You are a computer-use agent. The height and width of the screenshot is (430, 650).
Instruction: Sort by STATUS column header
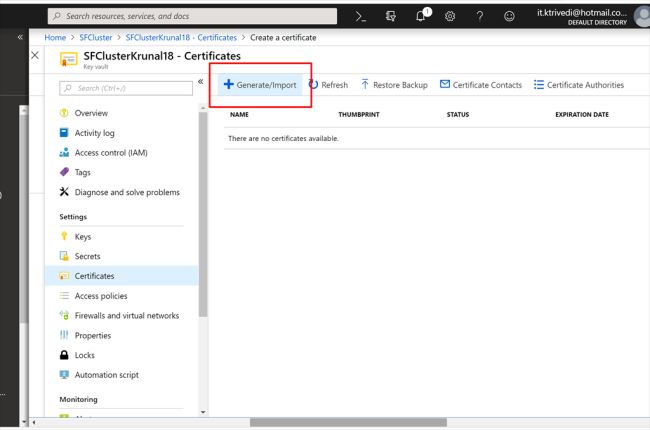coord(458,114)
